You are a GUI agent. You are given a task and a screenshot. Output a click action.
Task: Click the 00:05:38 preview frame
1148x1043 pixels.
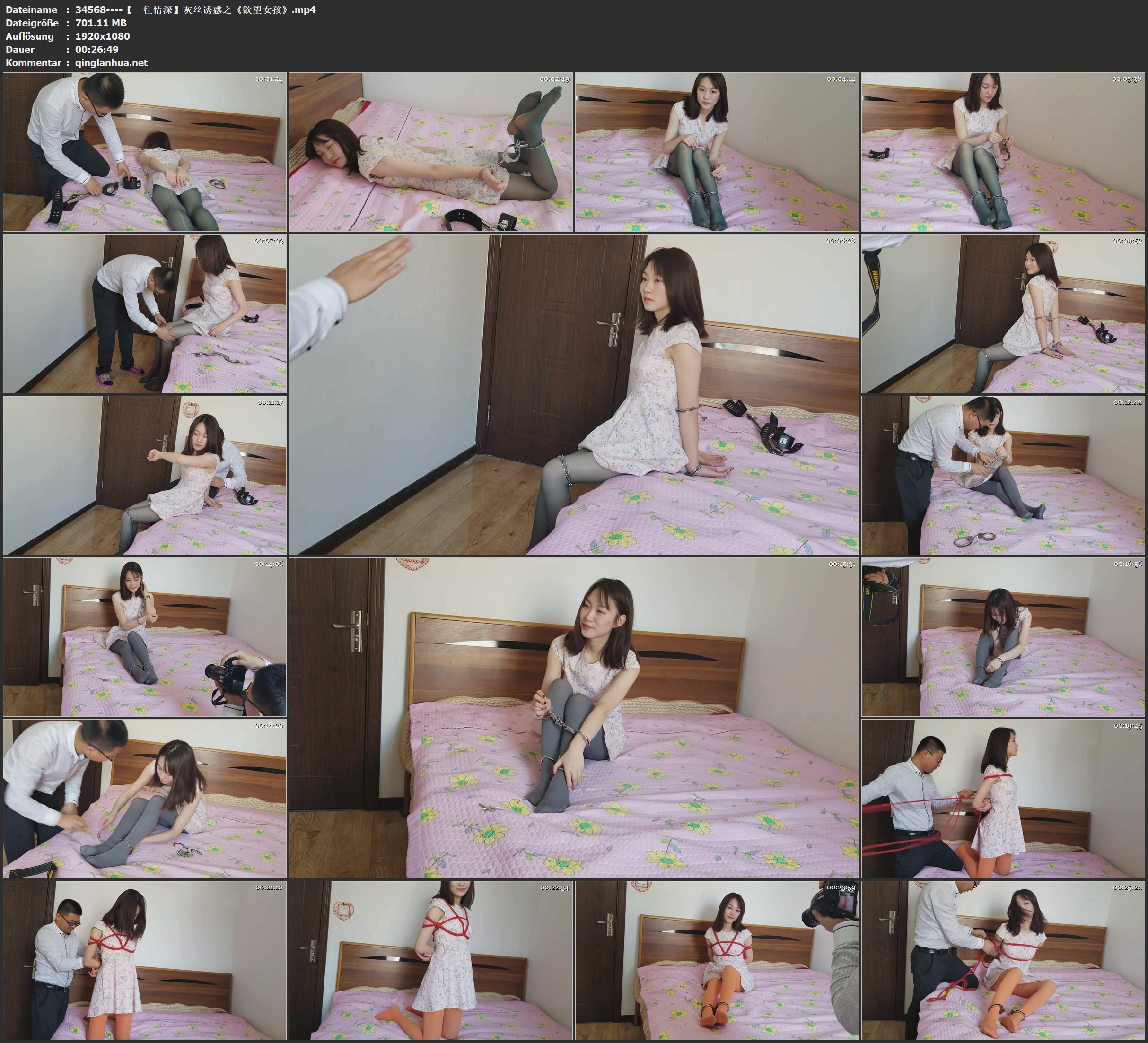[1003, 151]
